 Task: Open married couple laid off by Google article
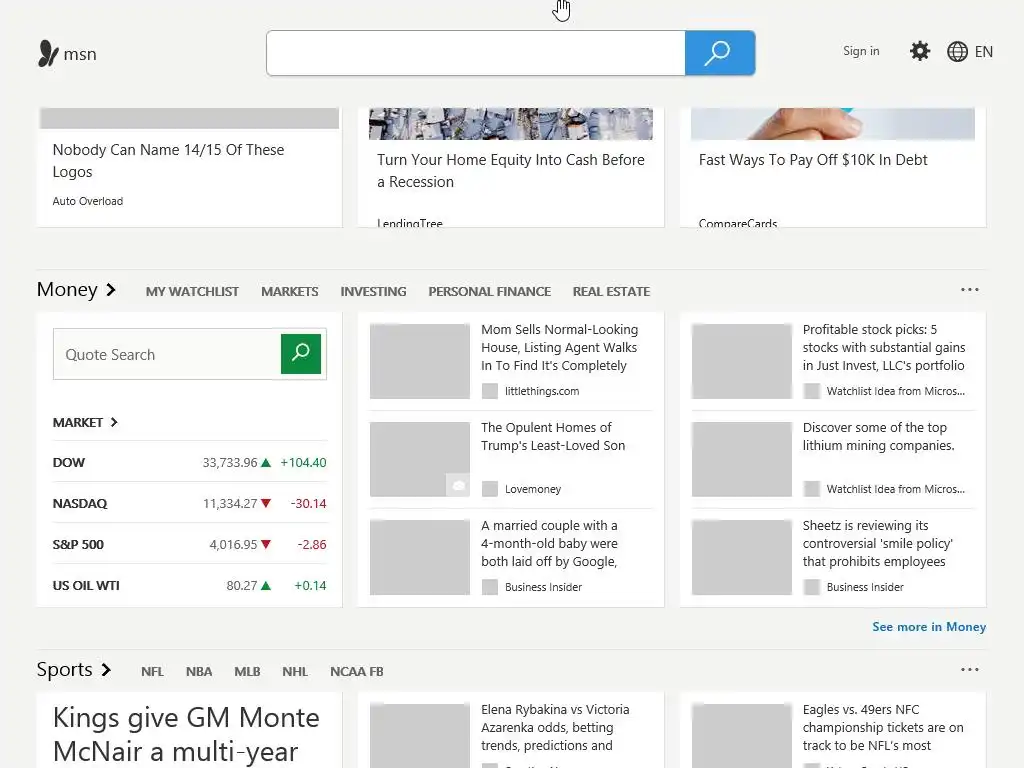coord(549,543)
